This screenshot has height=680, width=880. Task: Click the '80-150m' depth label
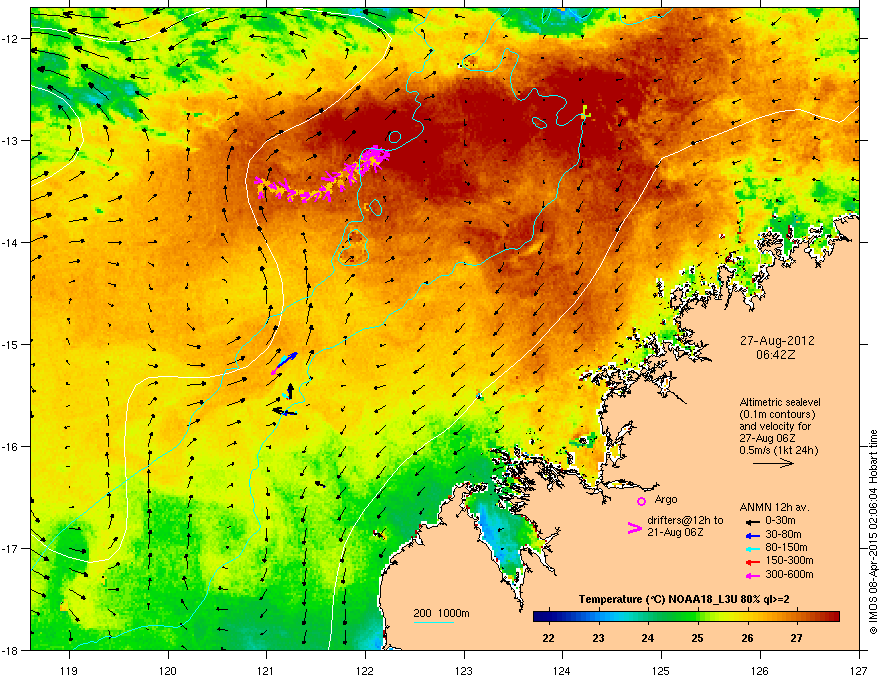pyautogui.click(x=786, y=547)
